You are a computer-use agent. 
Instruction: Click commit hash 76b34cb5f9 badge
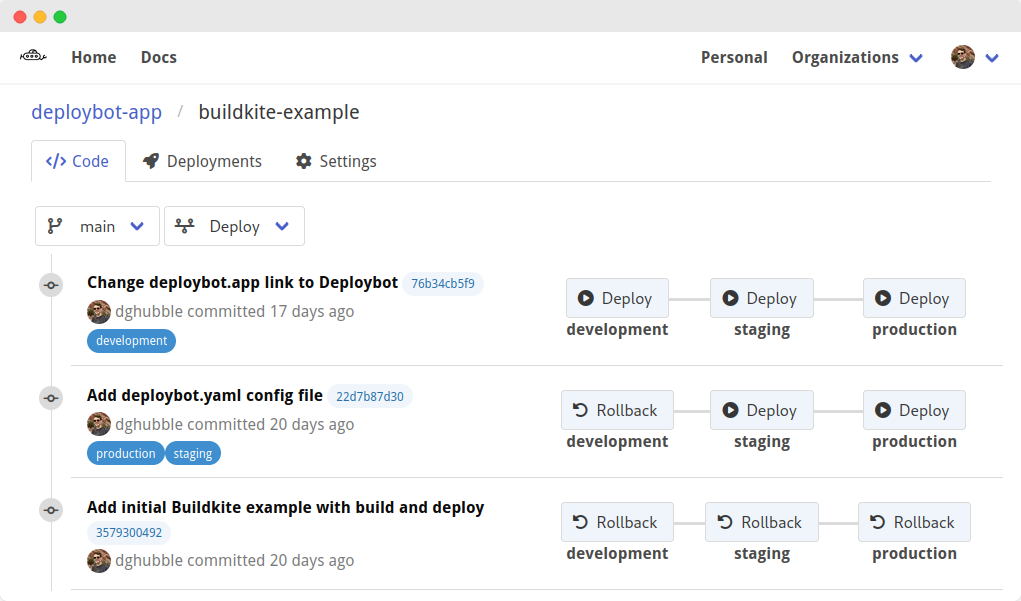[x=443, y=283]
